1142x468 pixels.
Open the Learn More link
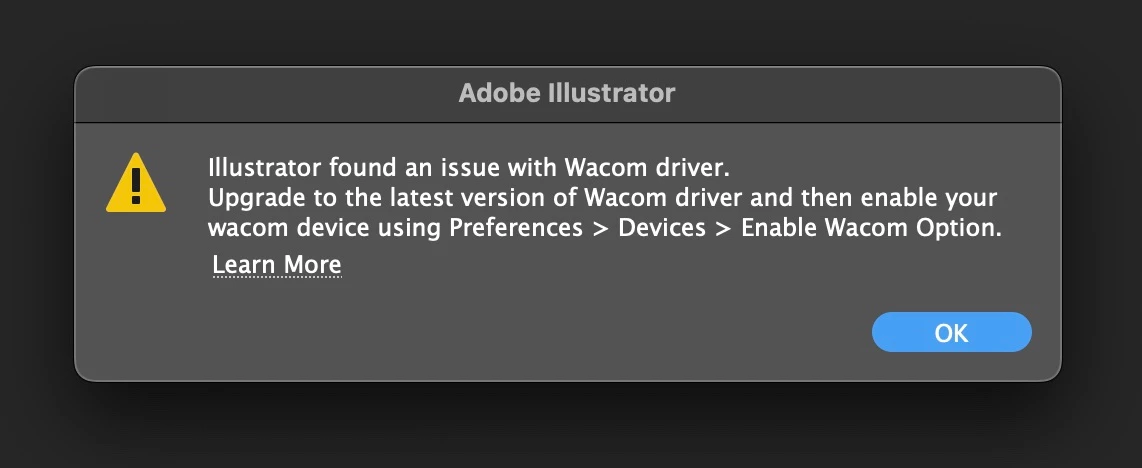277,265
